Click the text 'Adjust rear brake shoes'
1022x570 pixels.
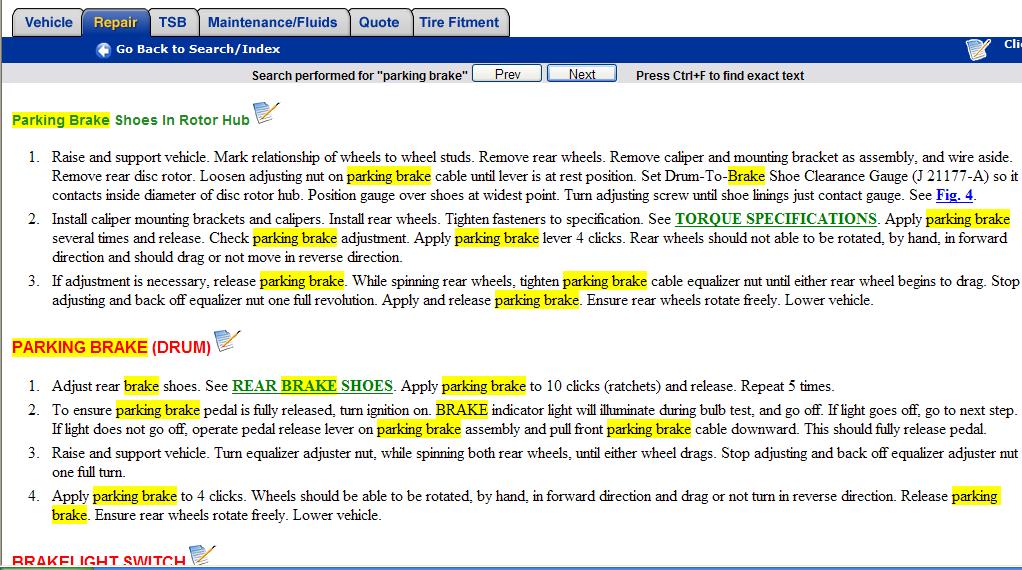(x=126, y=386)
